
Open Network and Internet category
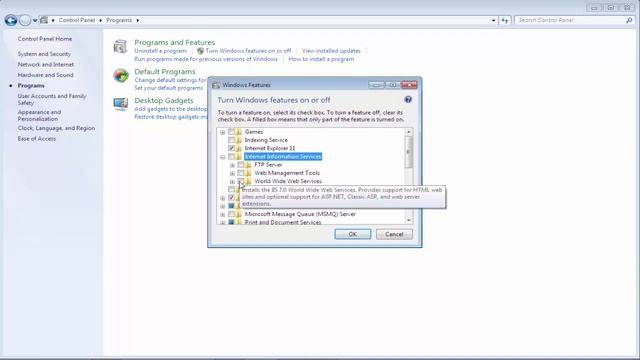click(46, 64)
